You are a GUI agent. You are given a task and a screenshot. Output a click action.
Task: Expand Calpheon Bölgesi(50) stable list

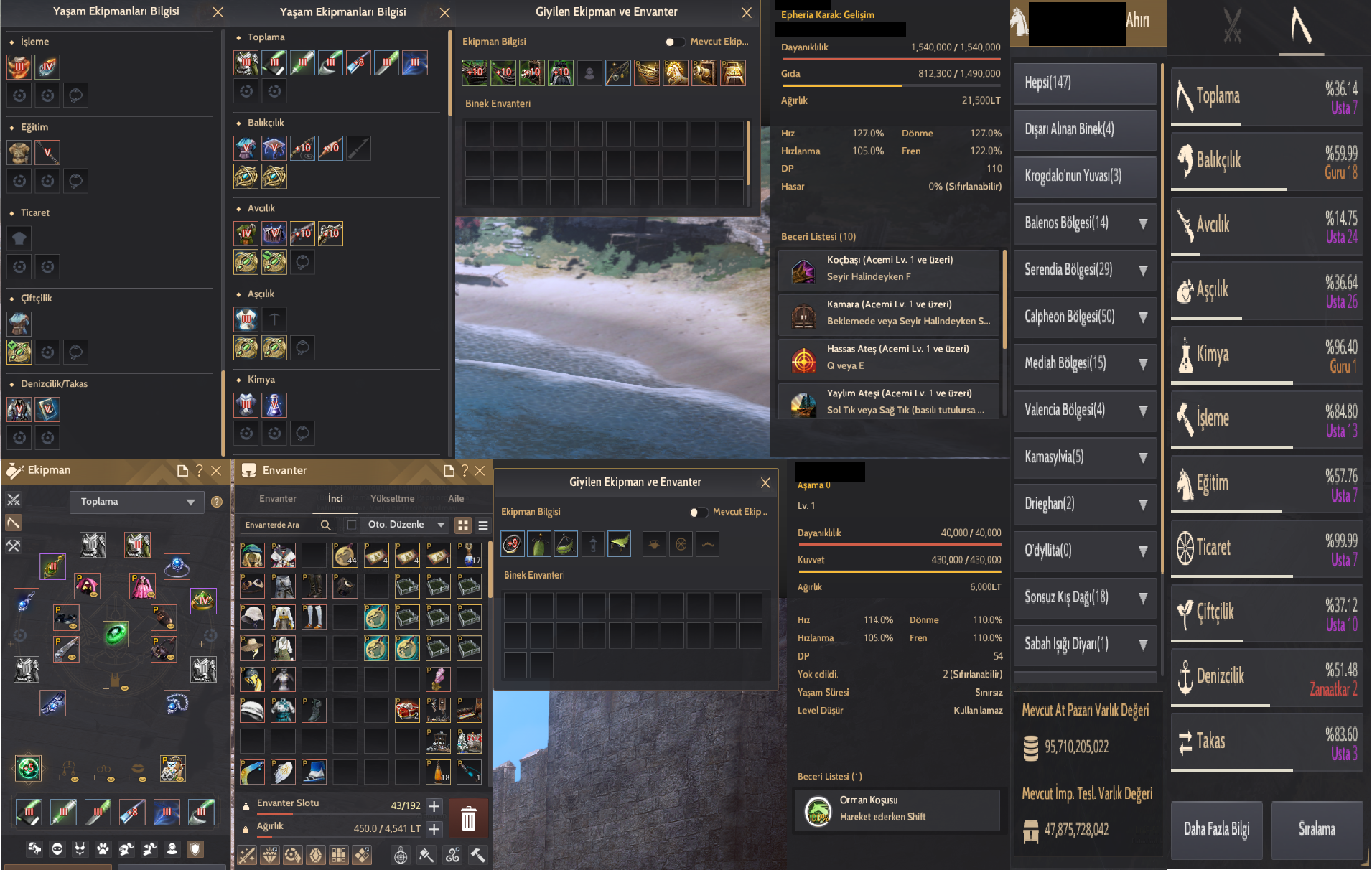pyautogui.click(x=1086, y=317)
